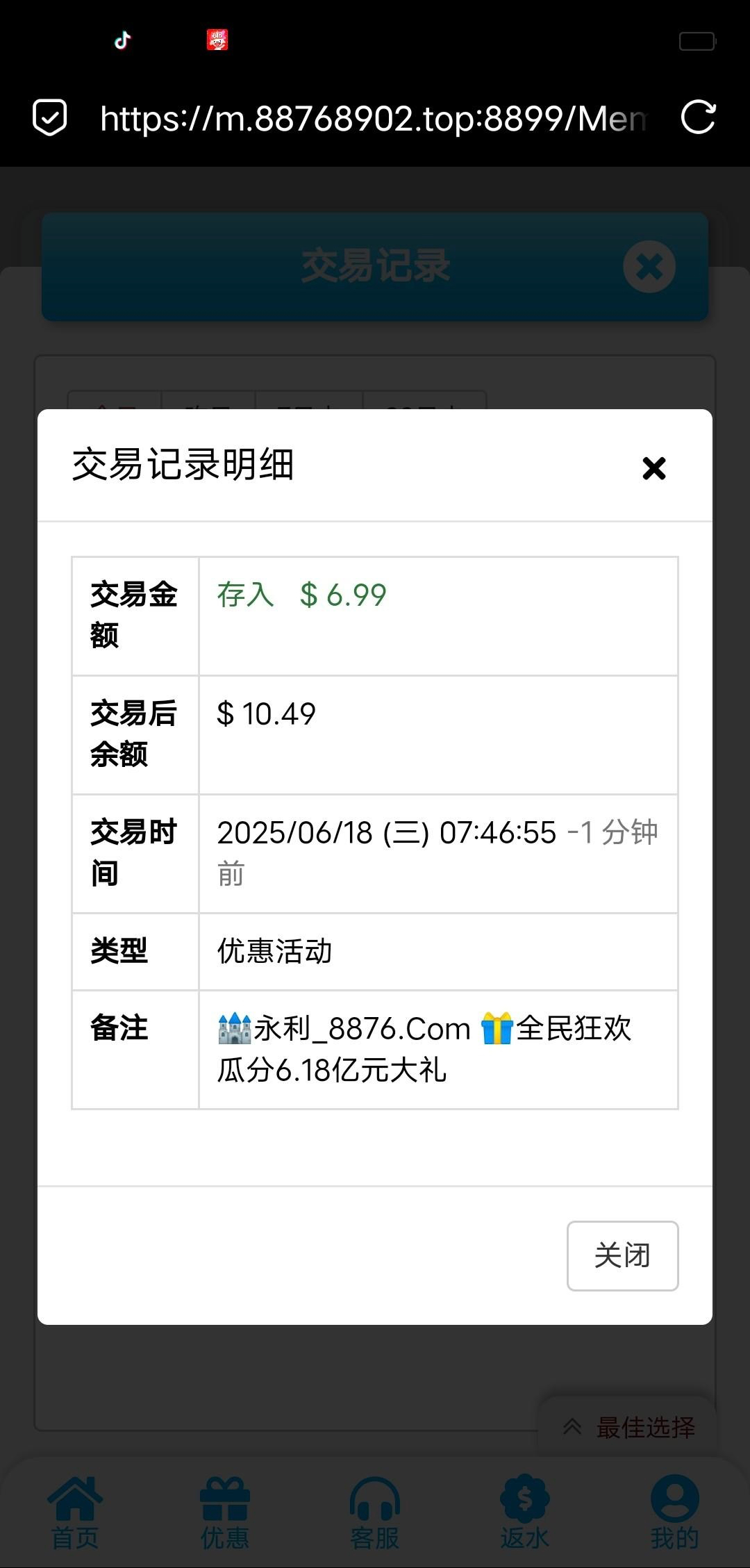This screenshot has height=1568, width=750.
Task: Close the 交易记录 panel with circular X
Action: click(x=649, y=267)
